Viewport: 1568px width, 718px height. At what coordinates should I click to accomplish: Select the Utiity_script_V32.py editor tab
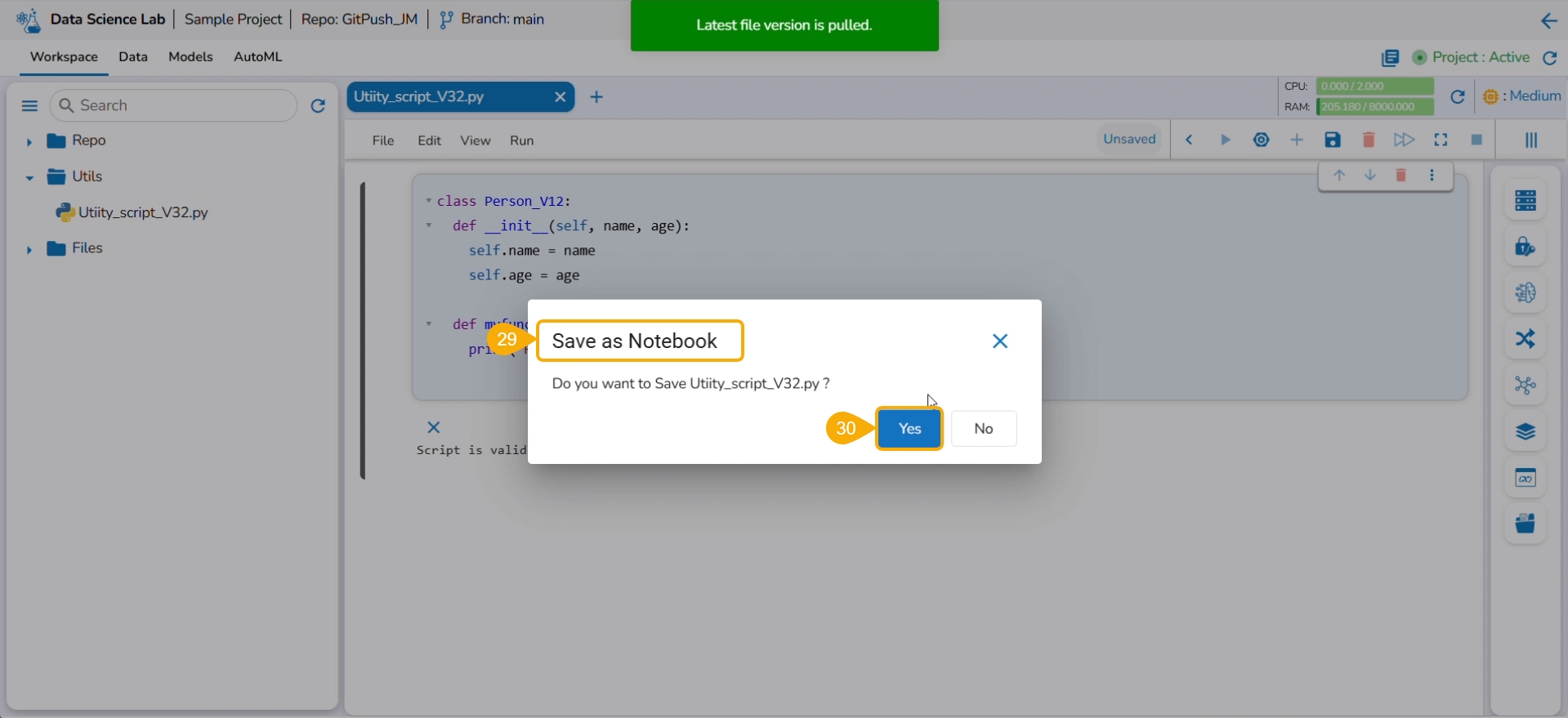(461, 96)
